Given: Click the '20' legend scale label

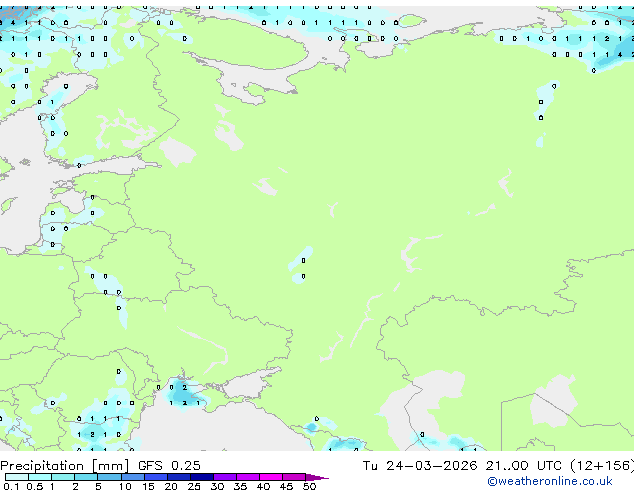Looking at the screenshot, I should pyautogui.click(x=171, y=486).
